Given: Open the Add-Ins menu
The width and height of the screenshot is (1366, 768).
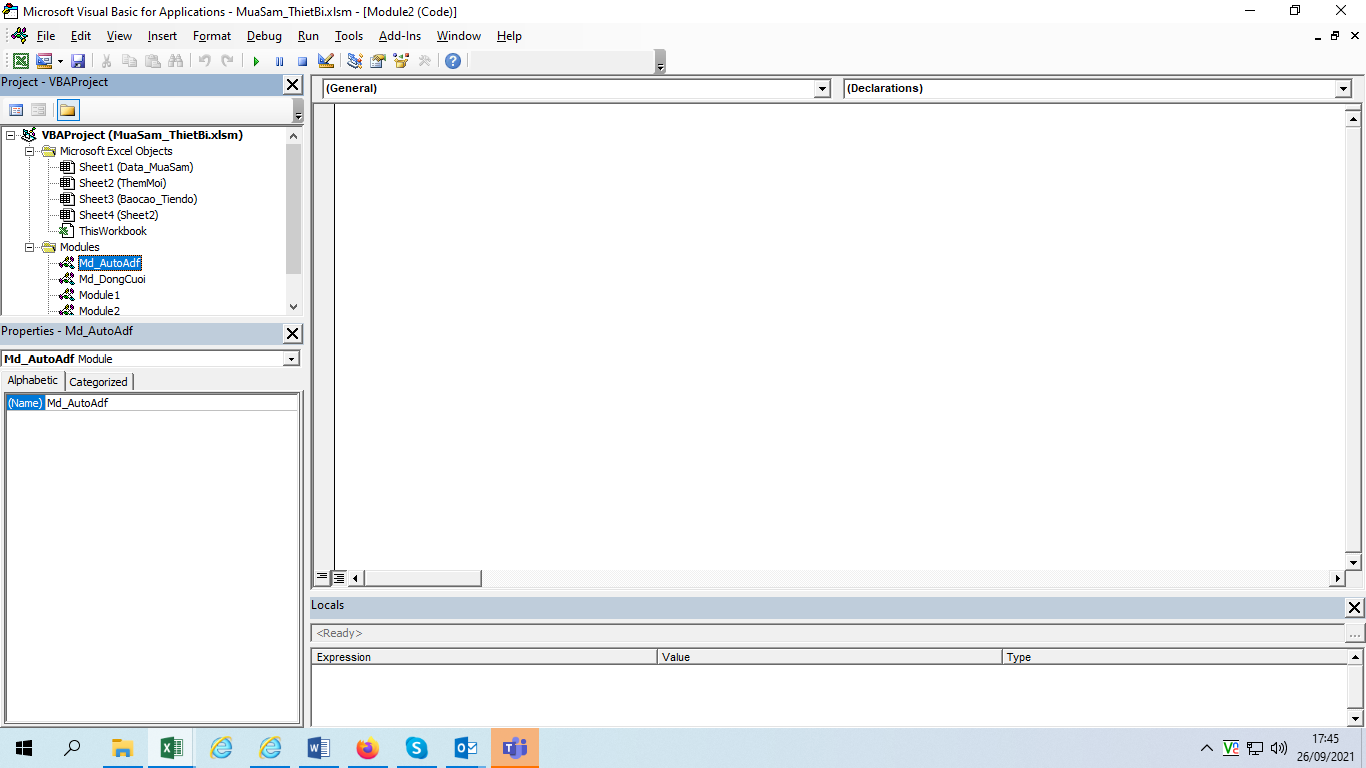Looking at the screenshot, I should click(400, 36).
